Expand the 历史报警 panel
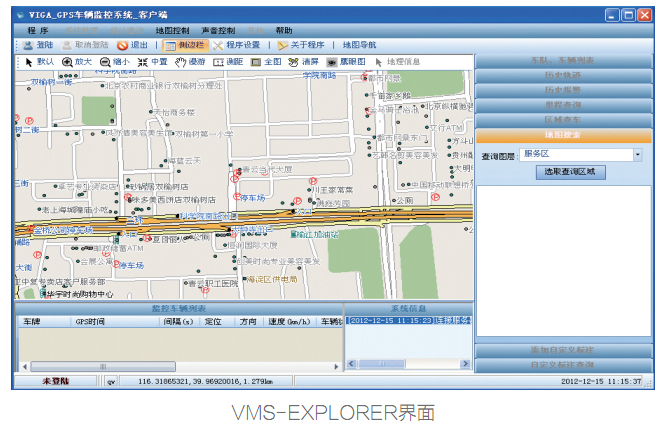Screen dimensions: 670x432 pyautogui.click(x=563, y=91)
